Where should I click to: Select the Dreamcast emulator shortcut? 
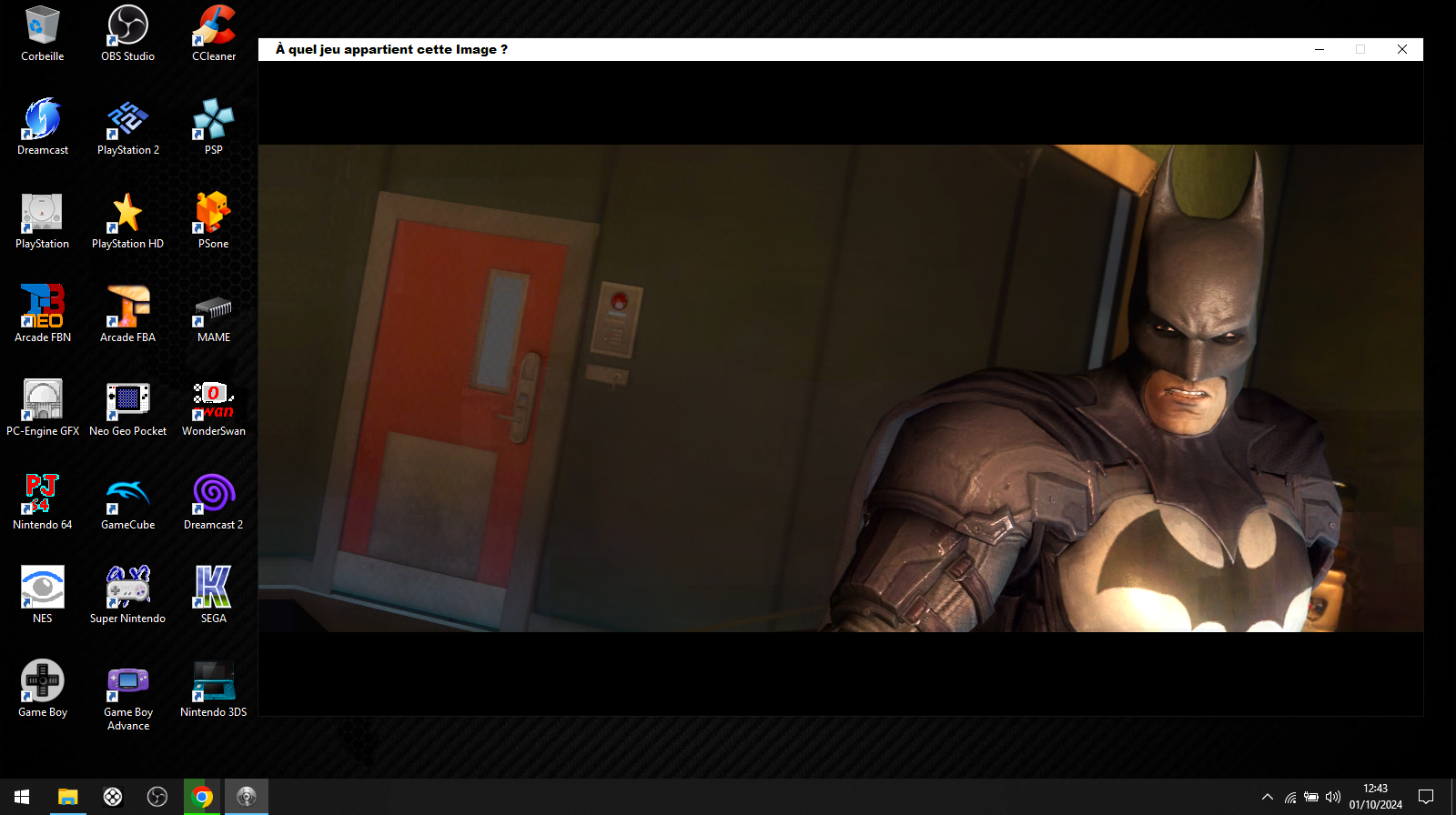[x=42, y=127]
